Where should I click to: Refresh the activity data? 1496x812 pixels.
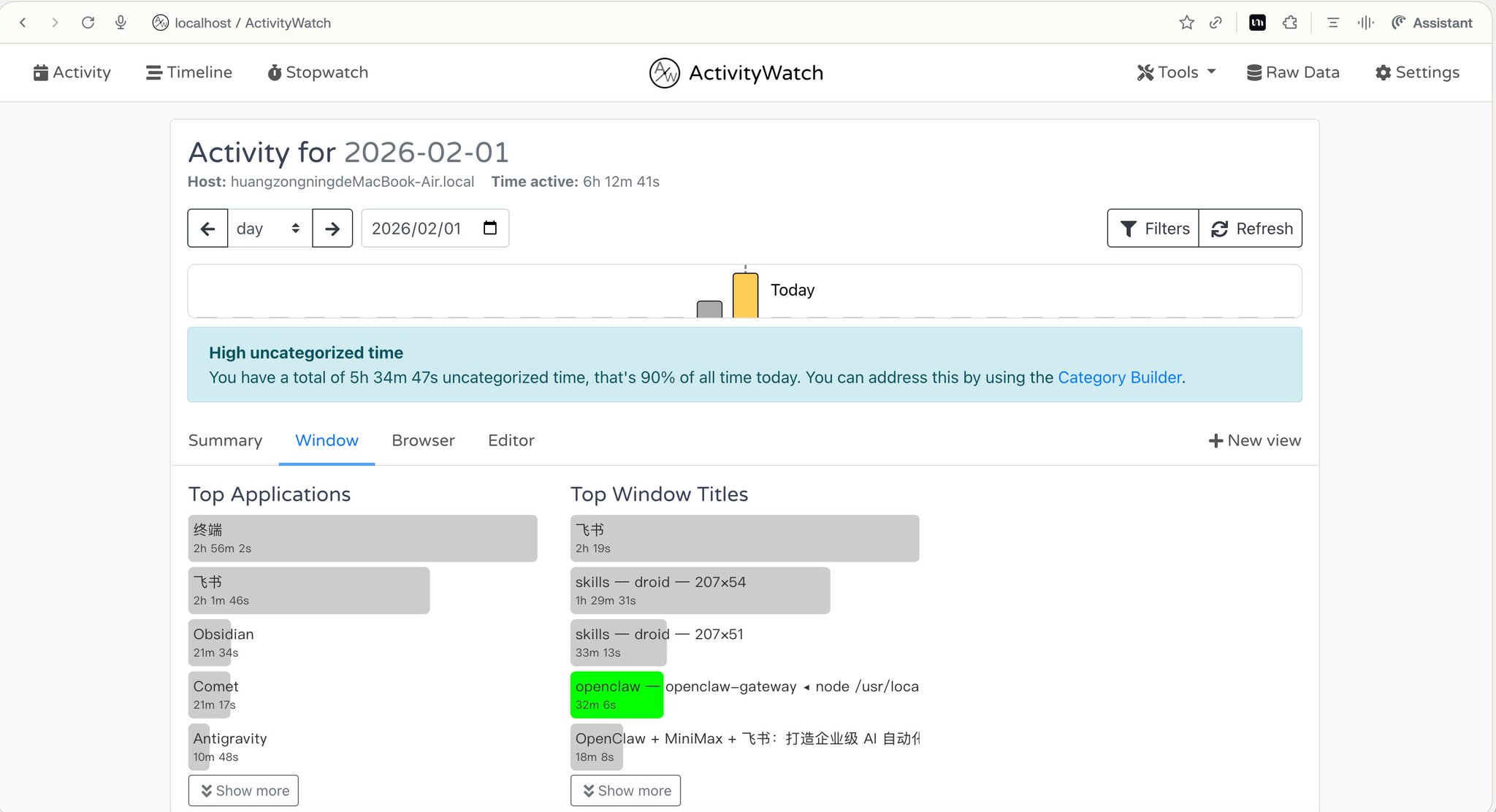1251,229
